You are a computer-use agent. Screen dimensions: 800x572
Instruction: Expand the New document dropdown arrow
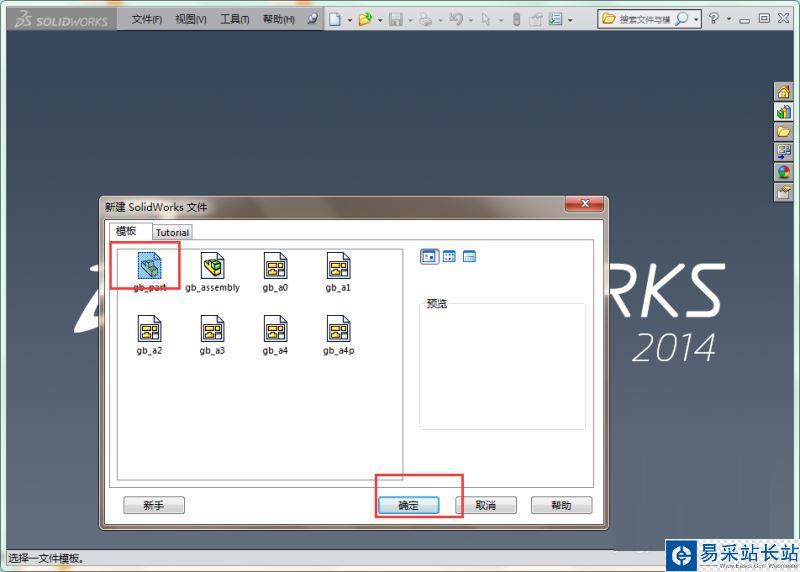point(349,20)
